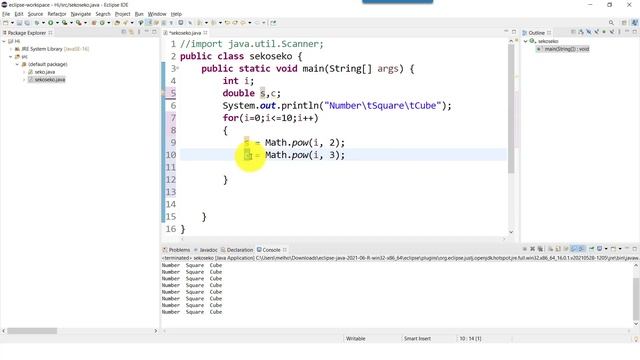Image resolution: width=640 pixels, height=360 pixels.
Task: Open New Console View dropdown arrow
Action: 620,249
